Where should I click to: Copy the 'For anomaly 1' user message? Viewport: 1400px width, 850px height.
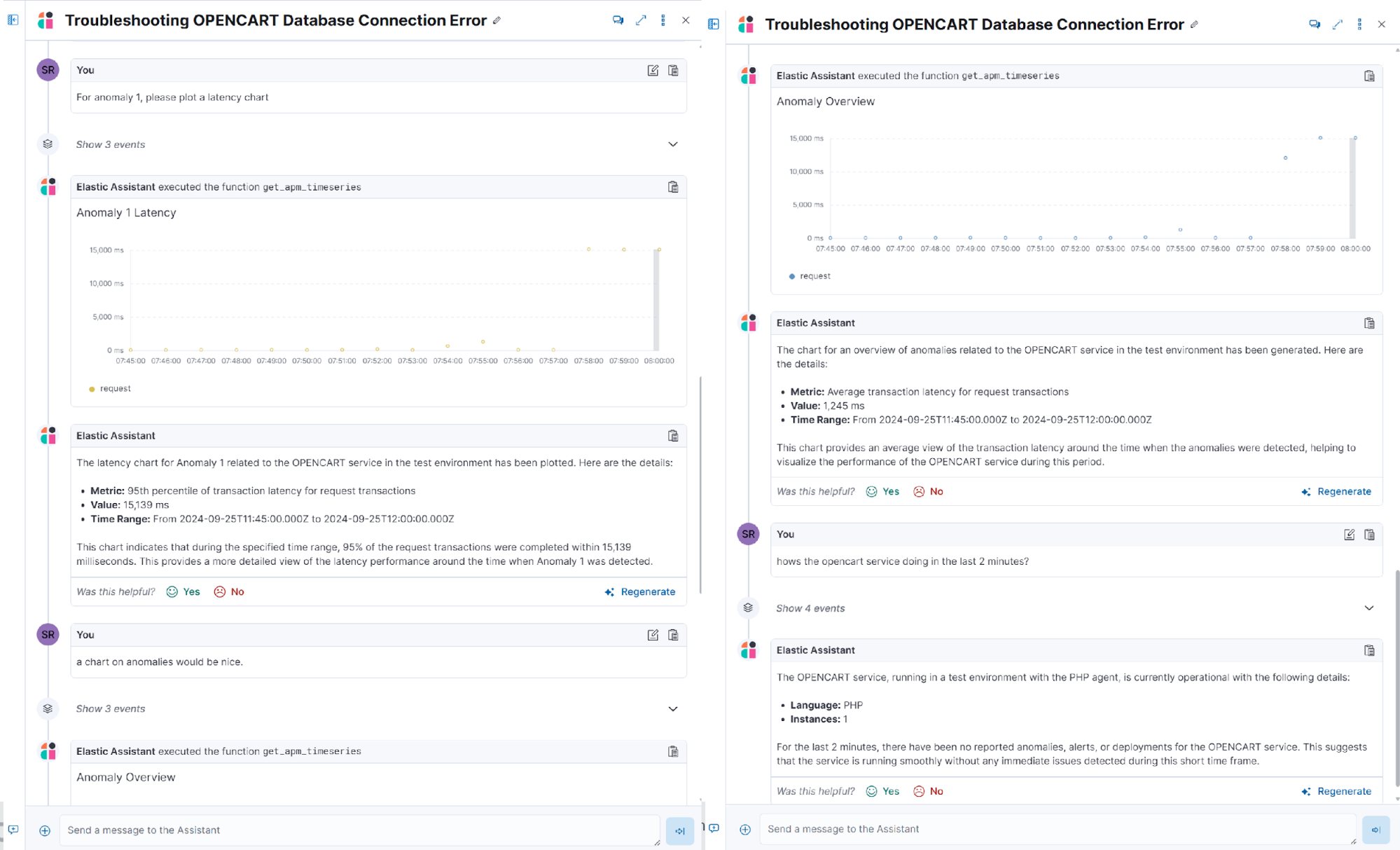(x=673, y=70)
